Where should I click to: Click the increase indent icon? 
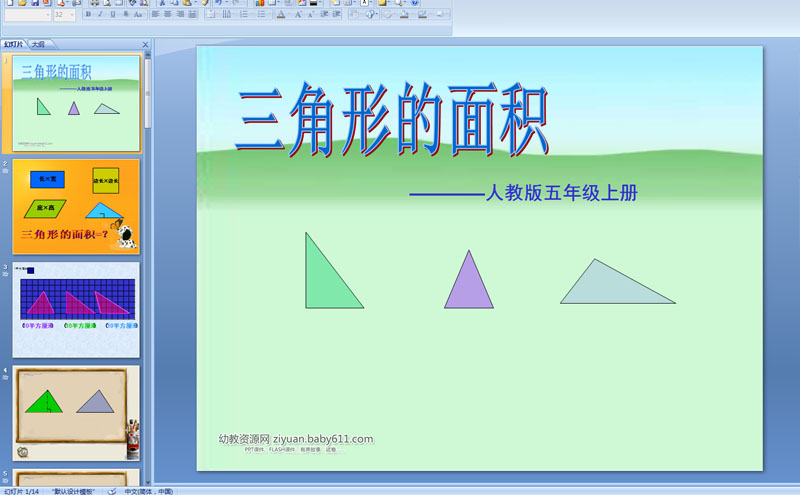[x=336, y=14]
